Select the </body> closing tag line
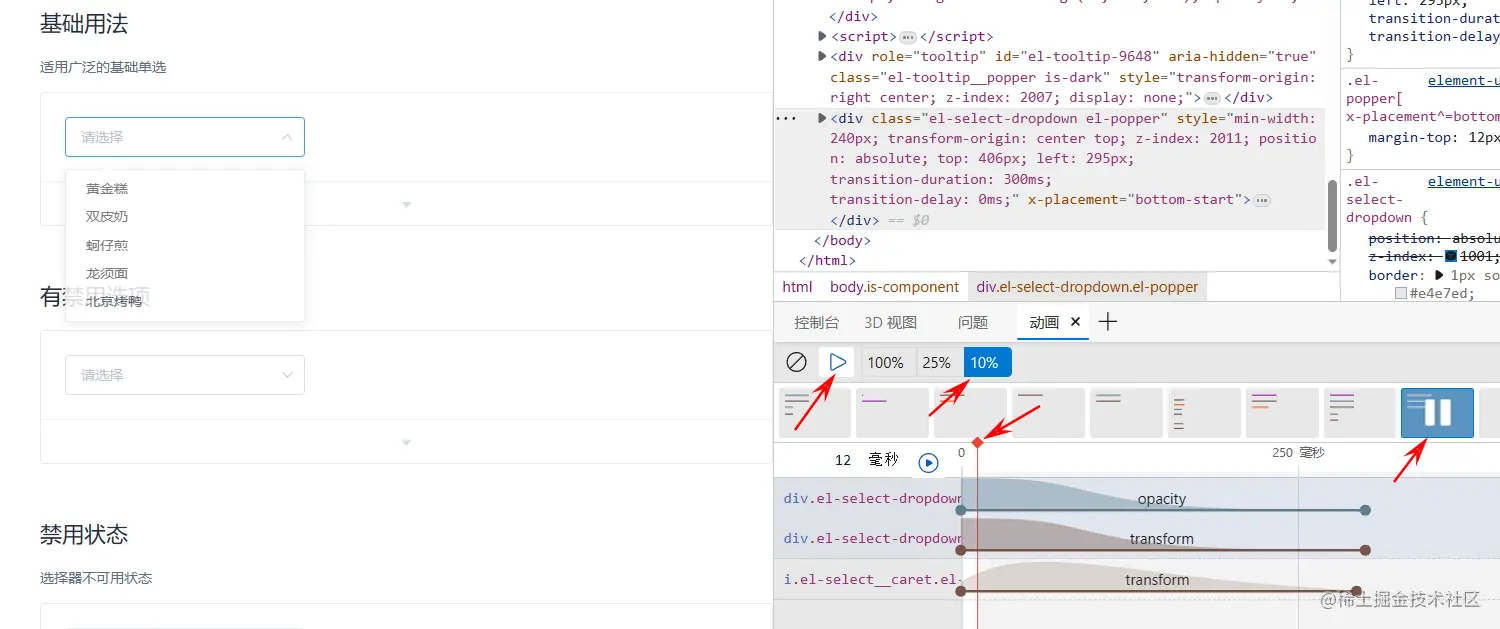Image resolution: width=1500 pixels, height=629 pixels. click(x=842, y=240)
